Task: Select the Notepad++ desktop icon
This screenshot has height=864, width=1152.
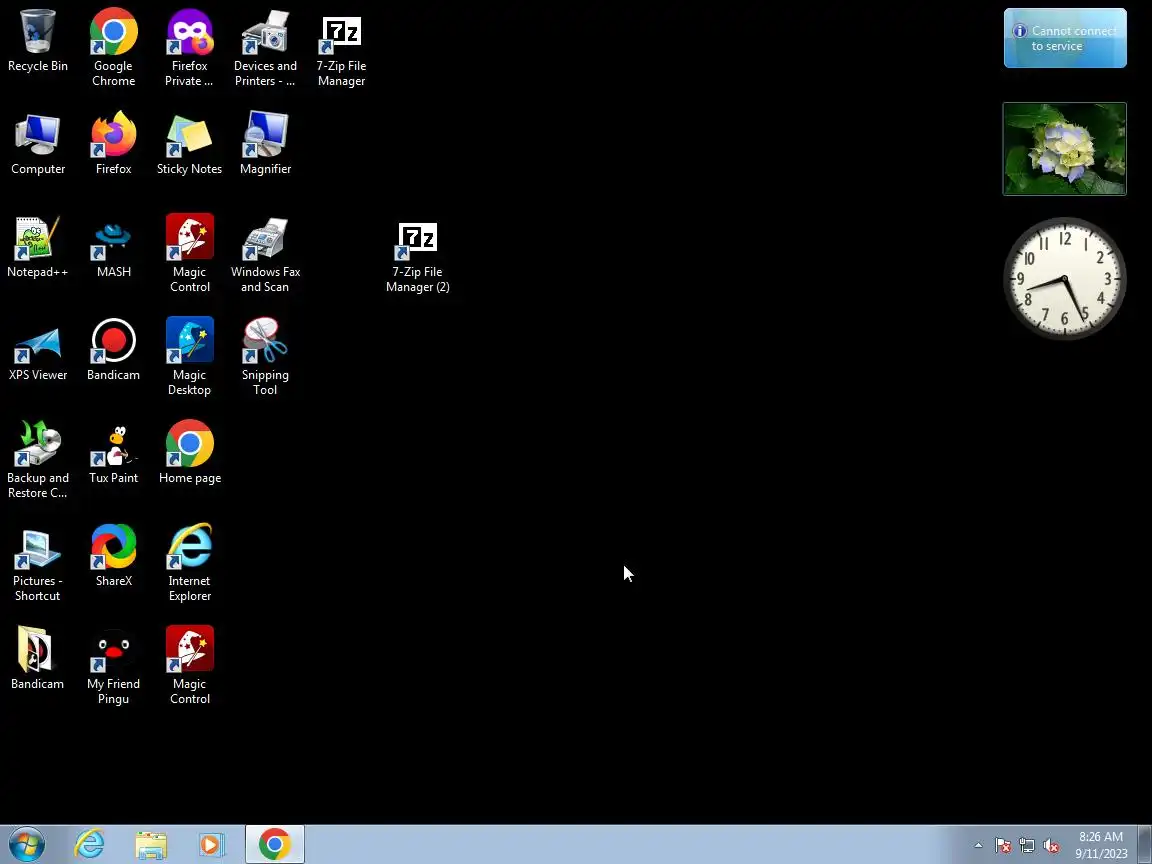Action: point(37,246)
